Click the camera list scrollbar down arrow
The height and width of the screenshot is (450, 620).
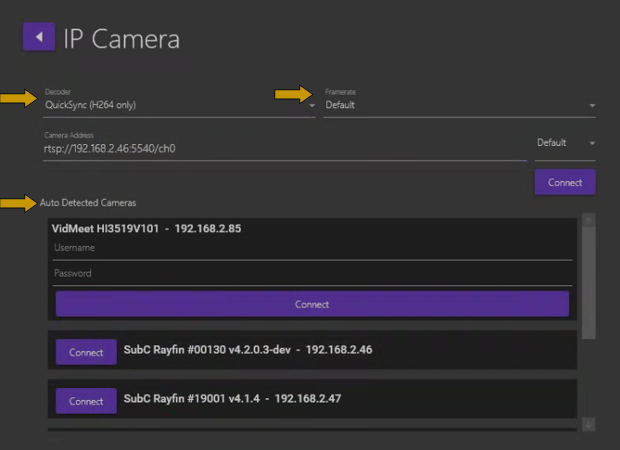588,424
